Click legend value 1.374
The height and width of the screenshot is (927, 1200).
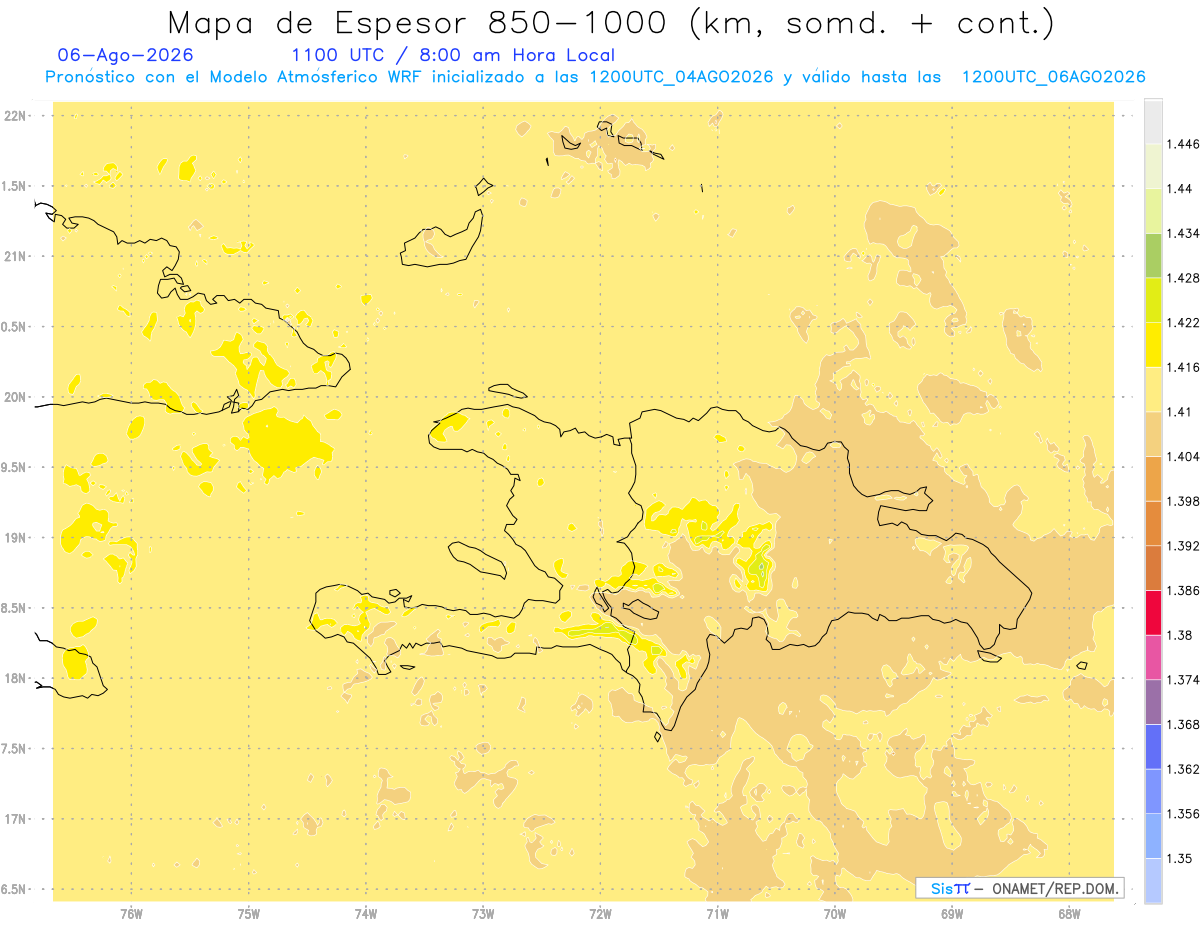point(1183,679)
